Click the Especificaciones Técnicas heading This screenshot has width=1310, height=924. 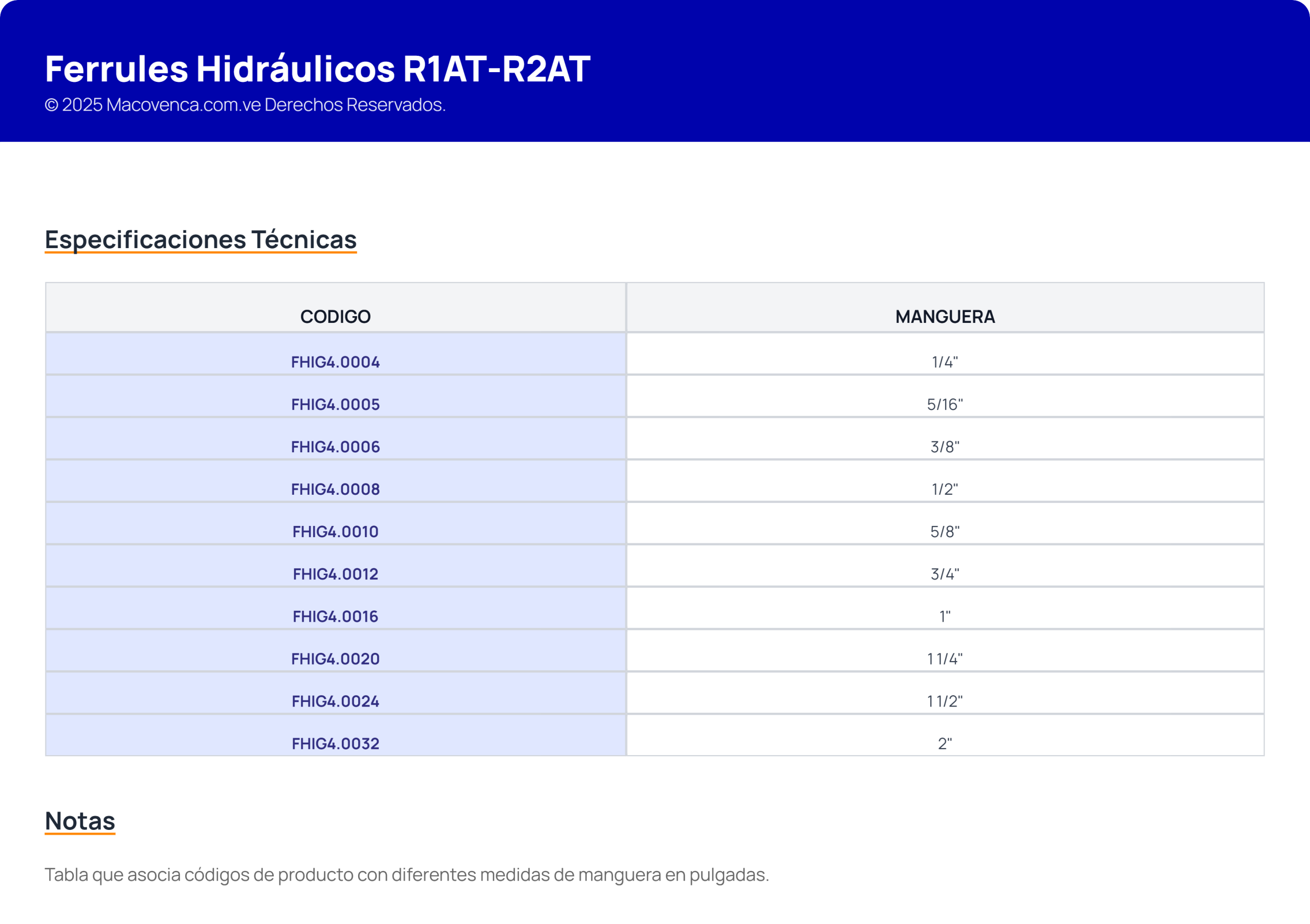click(x=201, y=239)
